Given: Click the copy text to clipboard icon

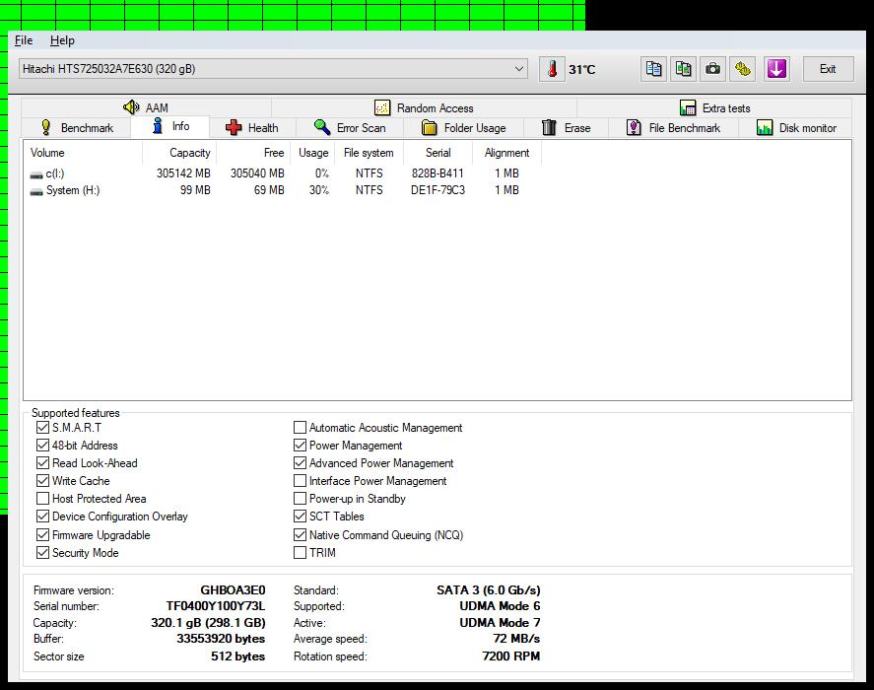Looking at the screenshot, I should coord(654,69).
